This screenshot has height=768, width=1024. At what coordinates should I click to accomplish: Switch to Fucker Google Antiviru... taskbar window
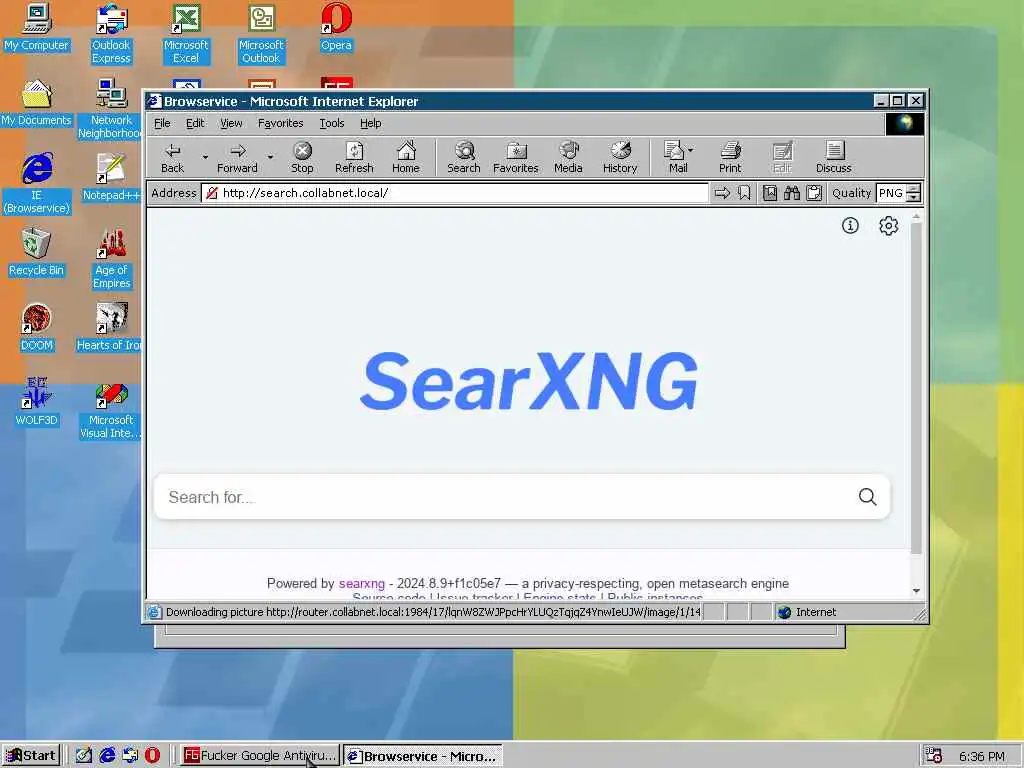(x=259, y=756)
